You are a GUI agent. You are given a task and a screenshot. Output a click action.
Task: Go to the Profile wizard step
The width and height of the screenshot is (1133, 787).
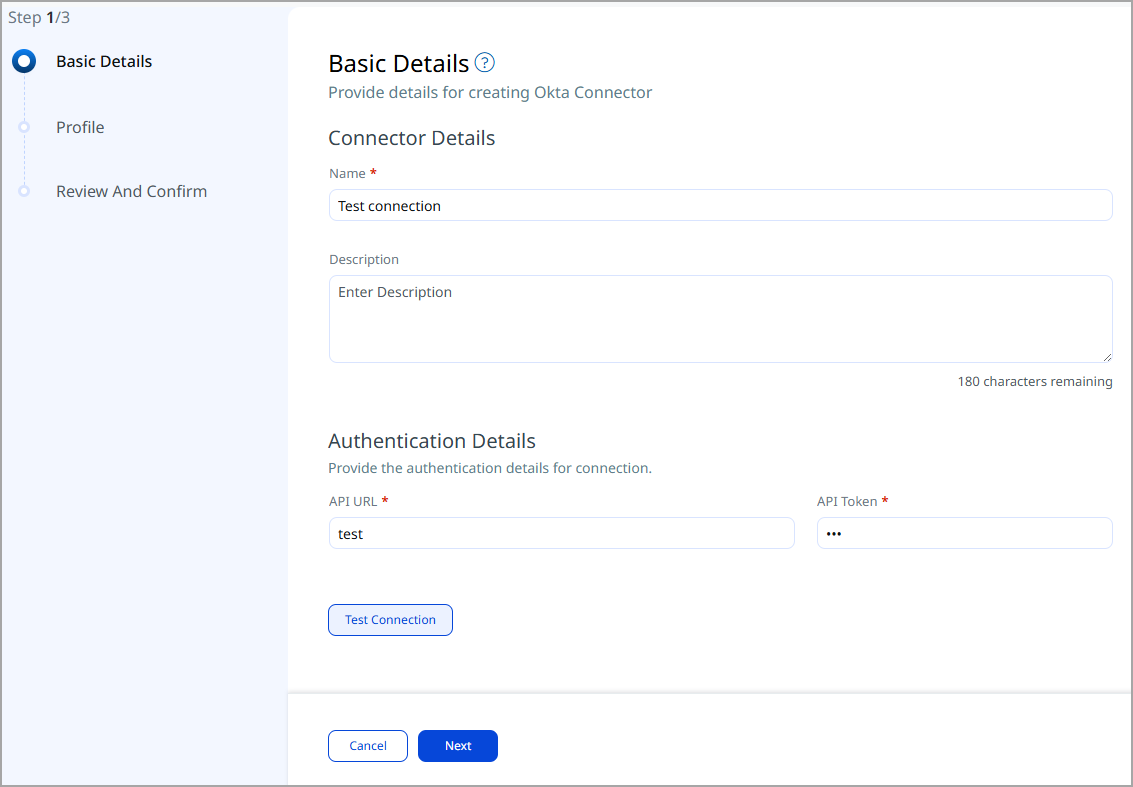click(80, 127)
